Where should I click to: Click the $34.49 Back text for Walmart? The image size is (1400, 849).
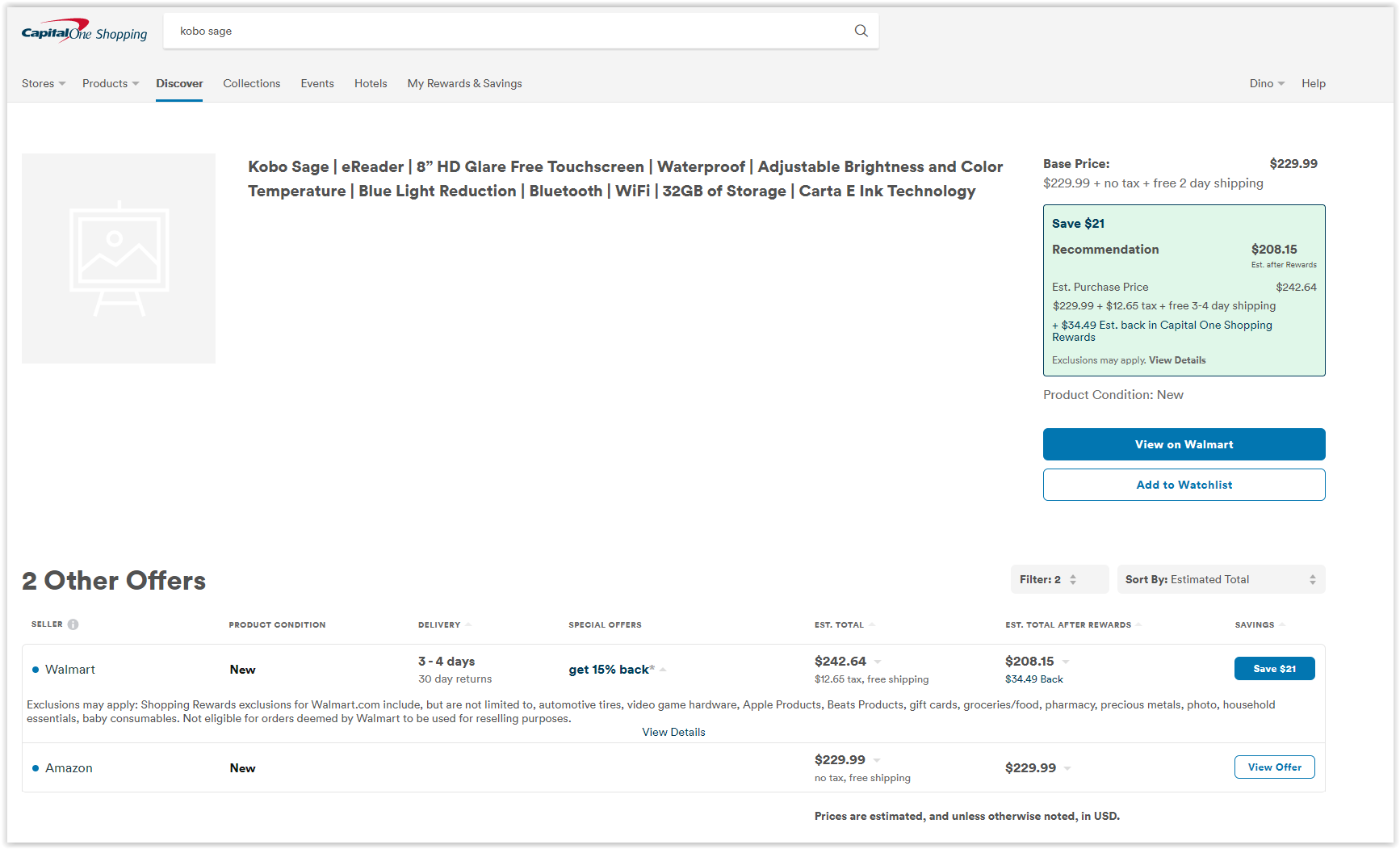tap(1034, 679)
